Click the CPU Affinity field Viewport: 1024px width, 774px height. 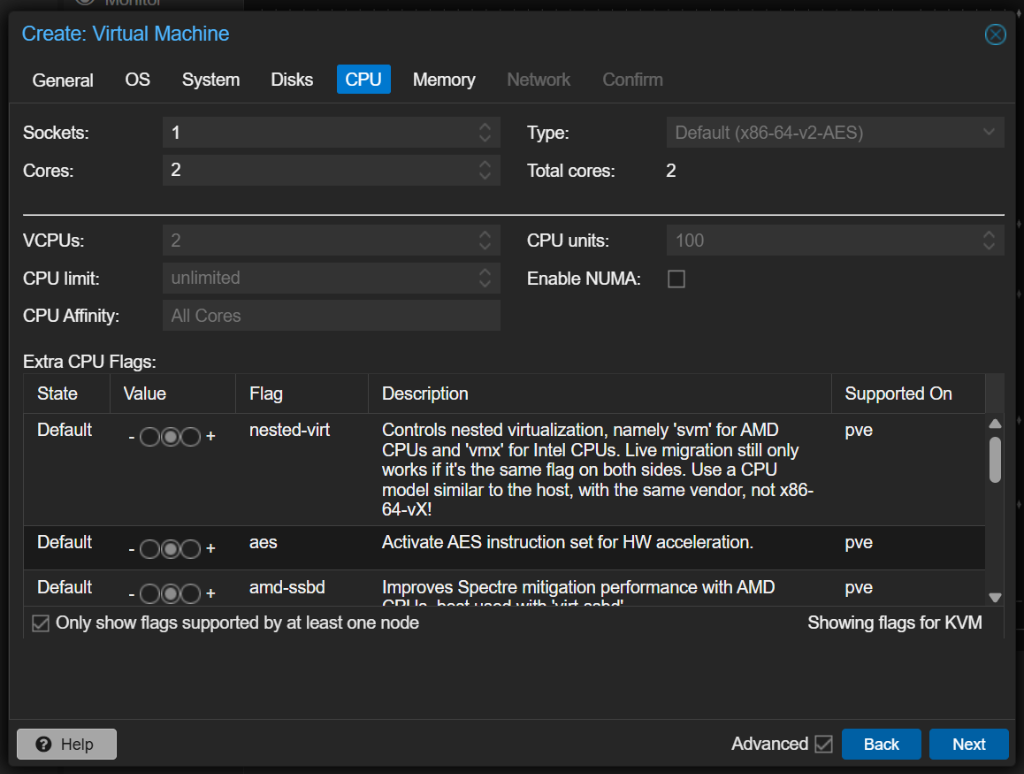(331, 315)
